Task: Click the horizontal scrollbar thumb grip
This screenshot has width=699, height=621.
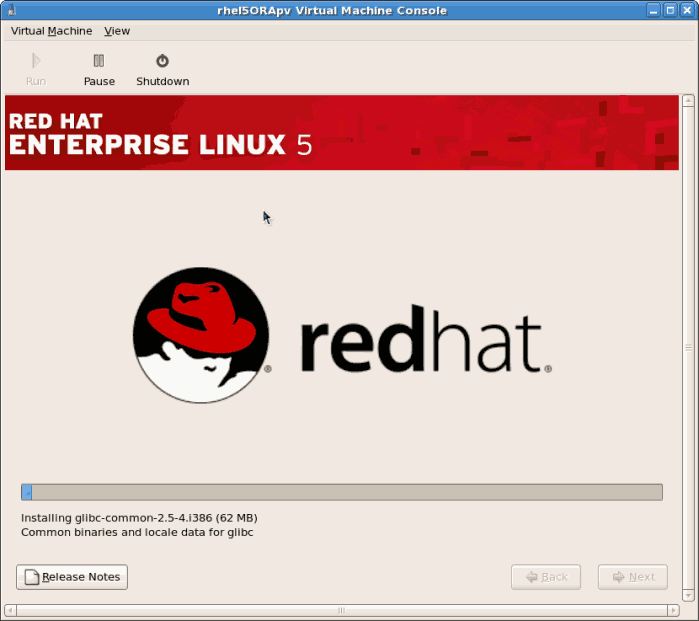Action: (x=341, y=610)
